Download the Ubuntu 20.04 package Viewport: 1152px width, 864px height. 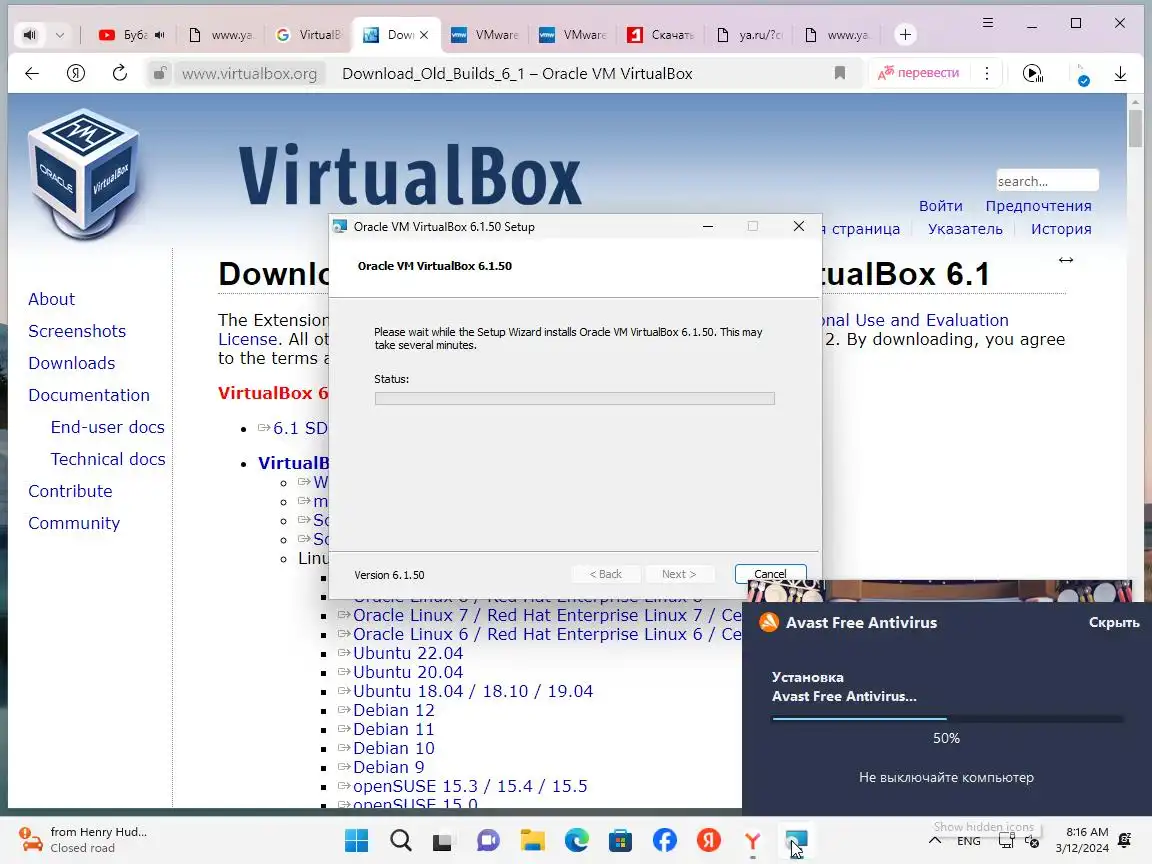408,672
